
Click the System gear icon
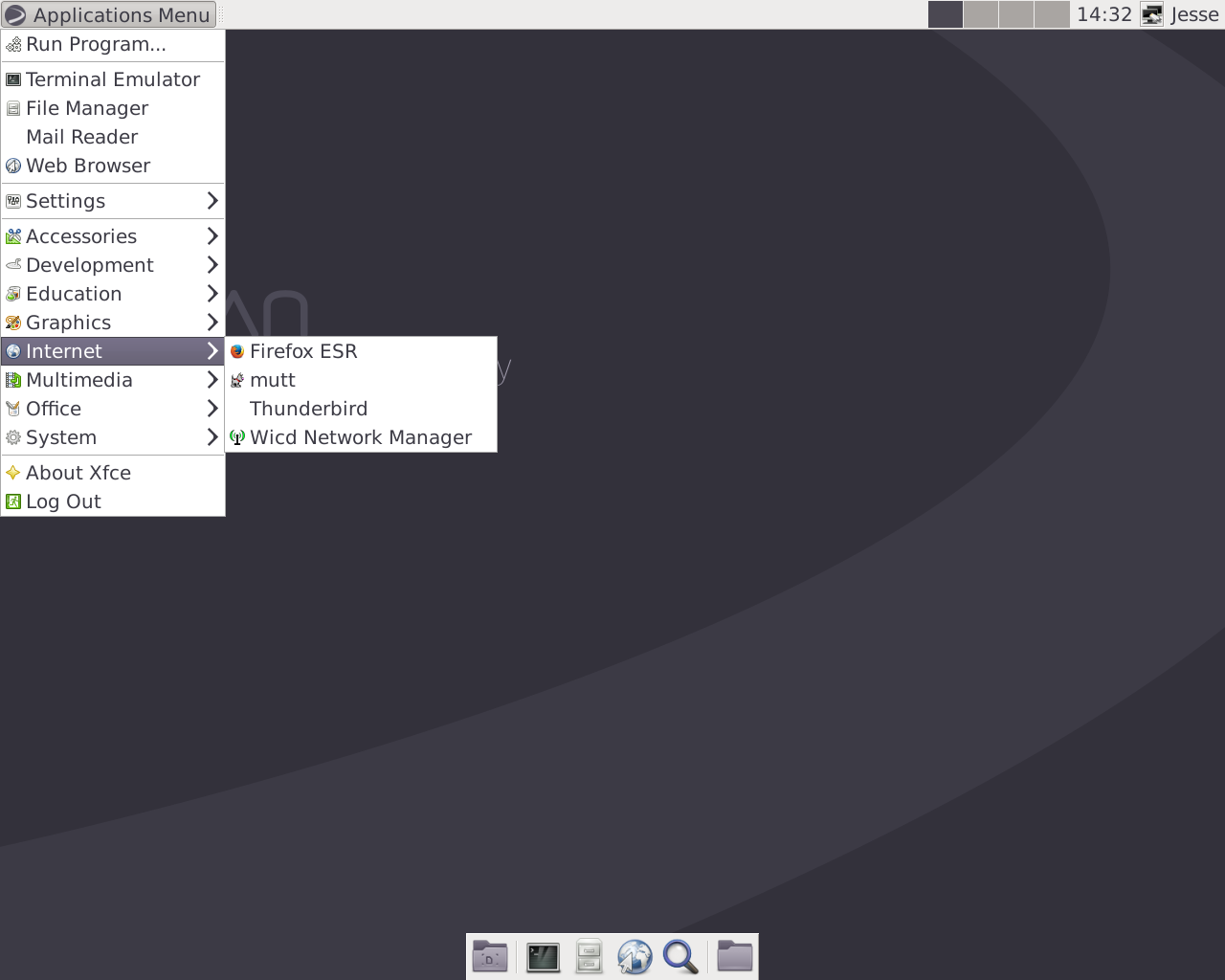(x=13, y=437)
